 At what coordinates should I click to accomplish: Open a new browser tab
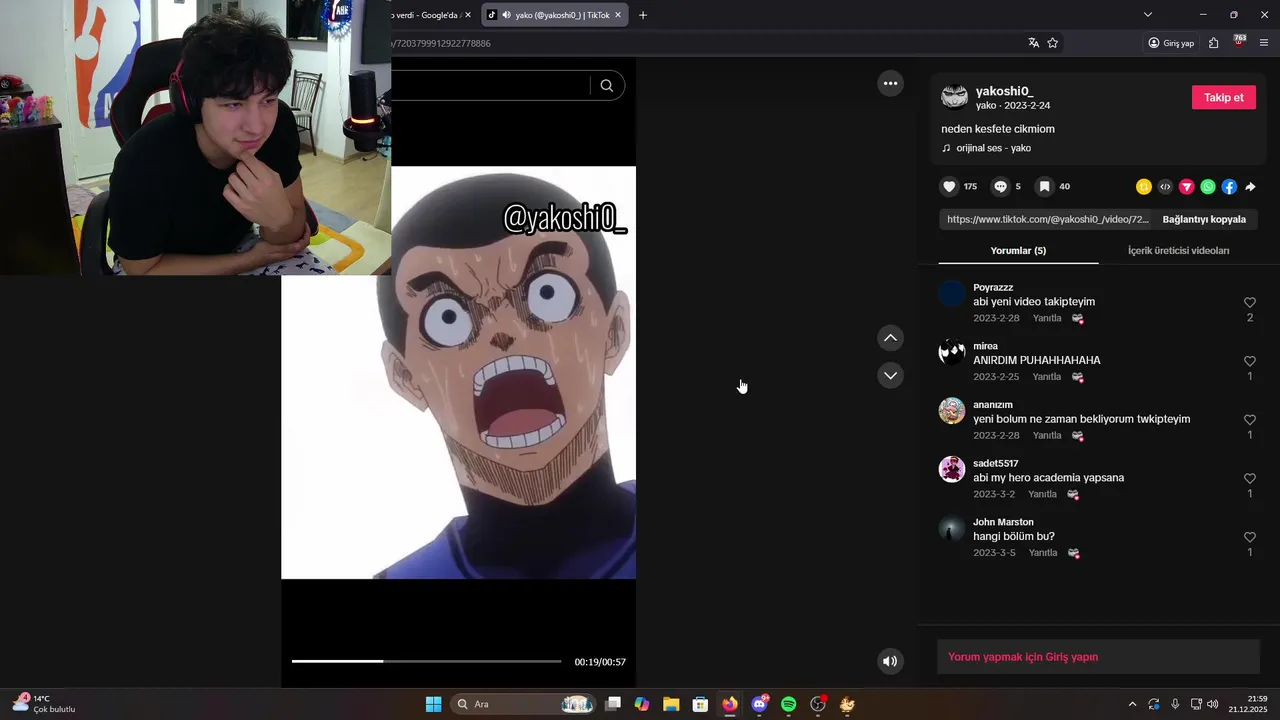pyautogui.click(x=643, y=15)
